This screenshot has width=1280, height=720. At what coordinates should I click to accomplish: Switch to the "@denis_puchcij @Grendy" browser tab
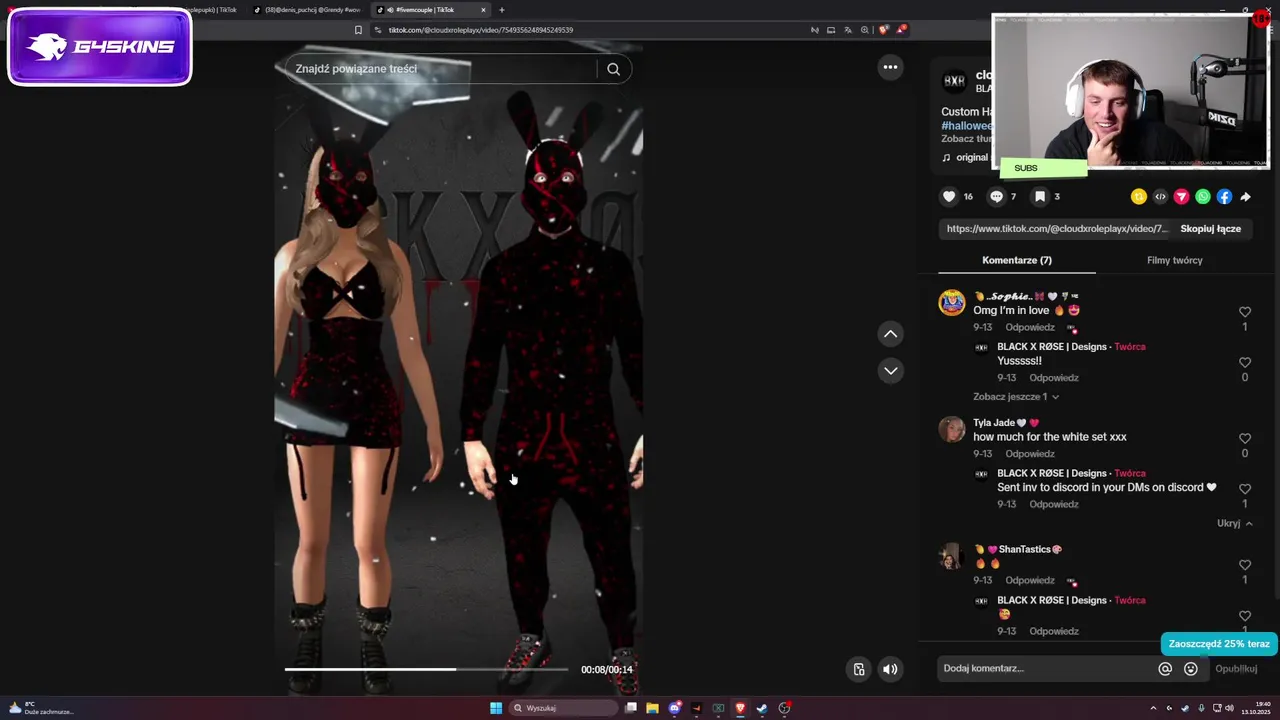306,10
